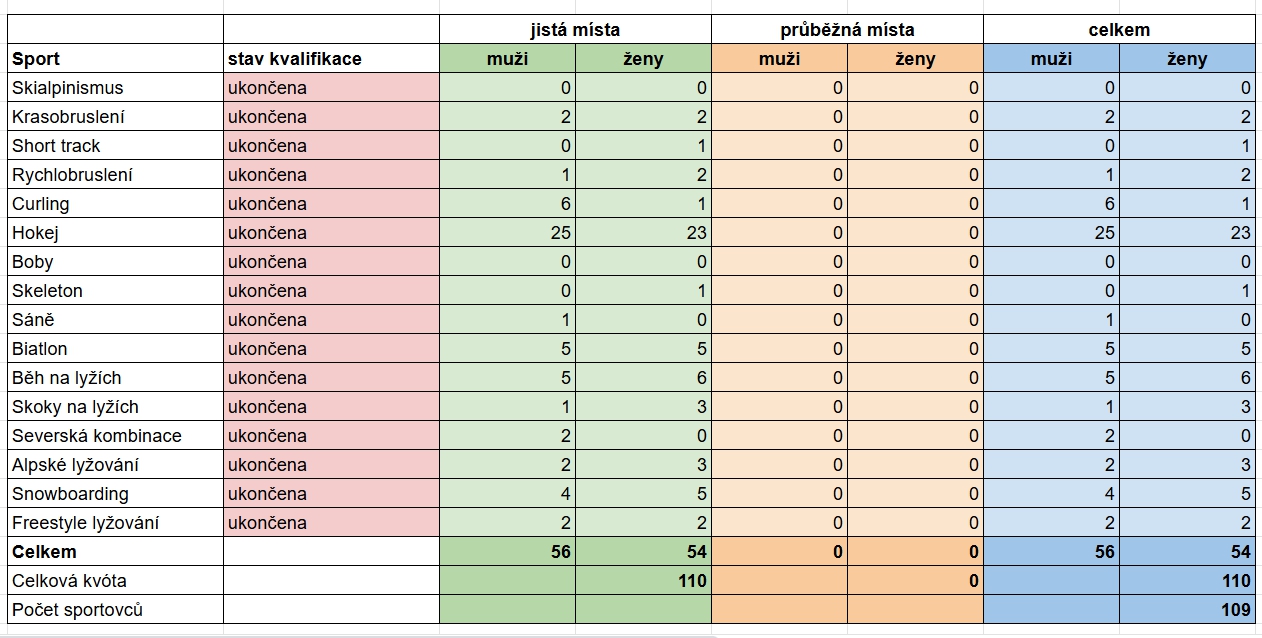Select the Severská kombinace cell
The height and width of the screenshot is (638, 1262).
(x=115, y=436)
